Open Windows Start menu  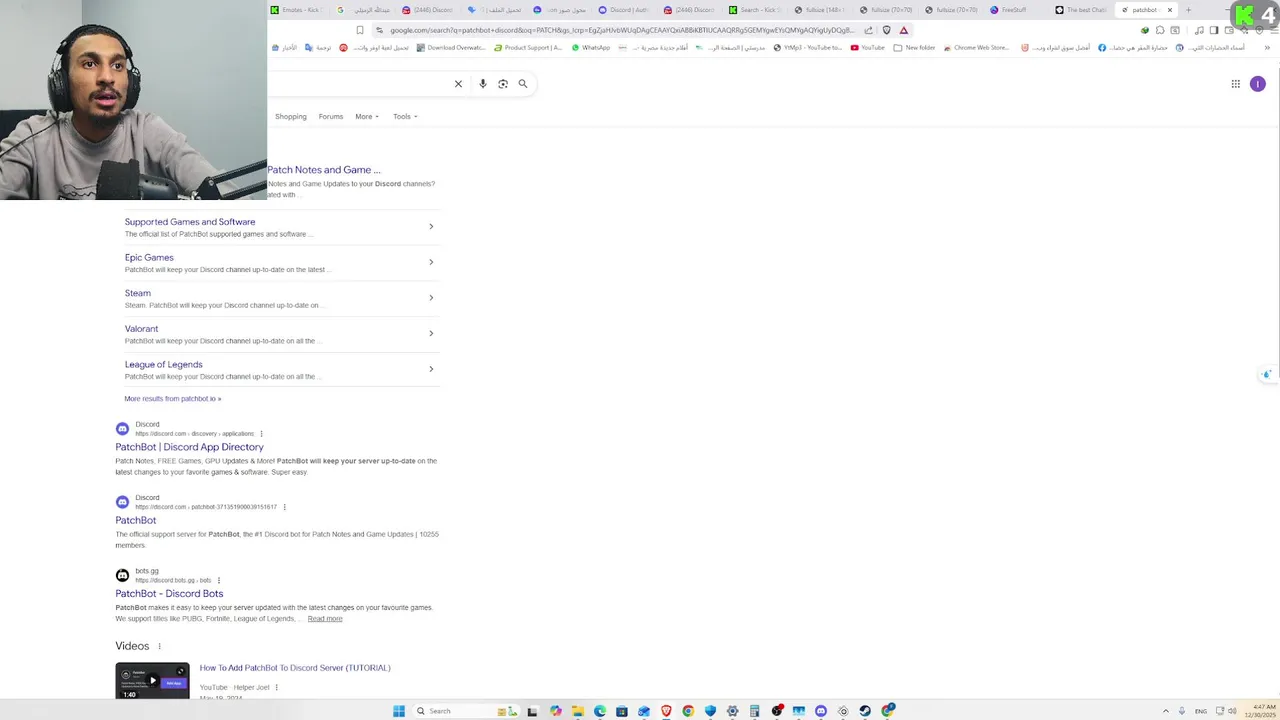coord(399,711)
